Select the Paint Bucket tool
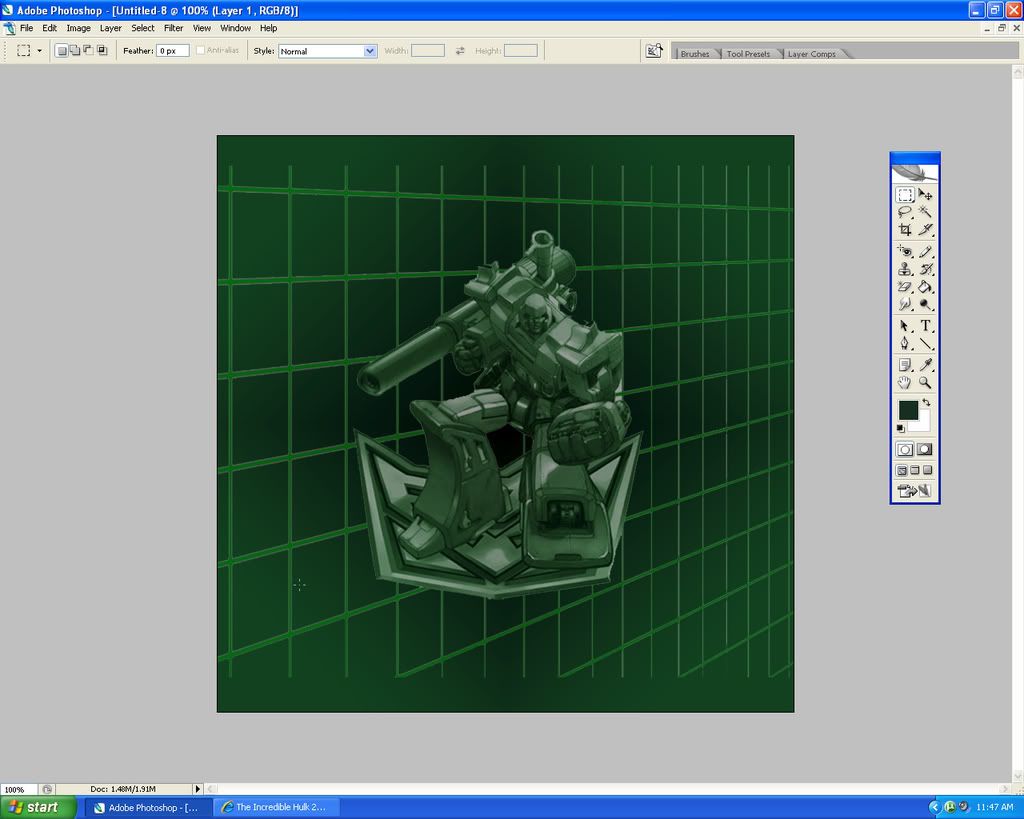 (926, 286)
